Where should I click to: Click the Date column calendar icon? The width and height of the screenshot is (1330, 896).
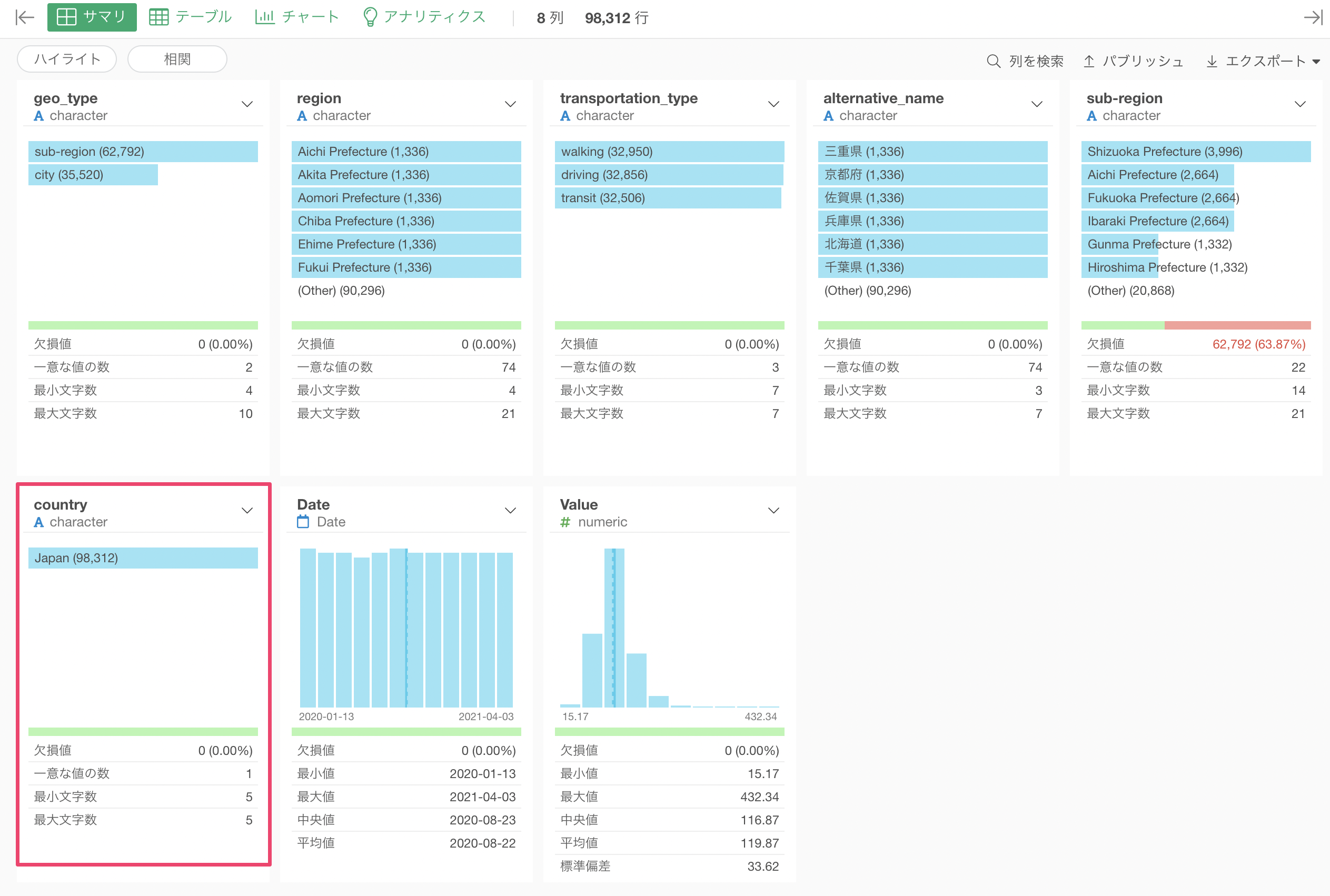click(303, 522)
